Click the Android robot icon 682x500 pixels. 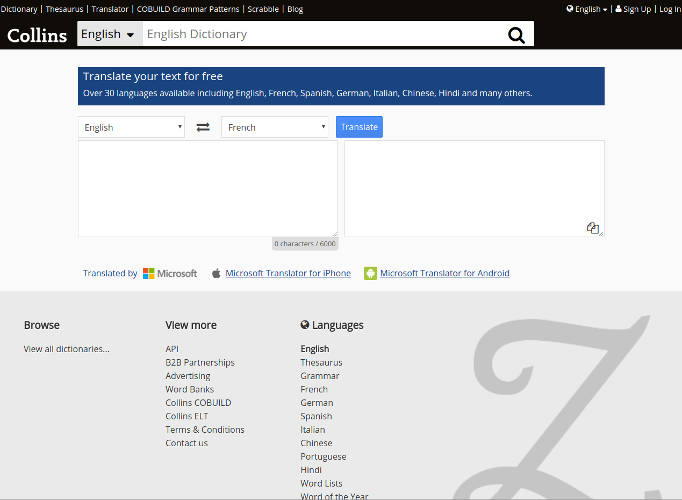(x=370, y=273)
